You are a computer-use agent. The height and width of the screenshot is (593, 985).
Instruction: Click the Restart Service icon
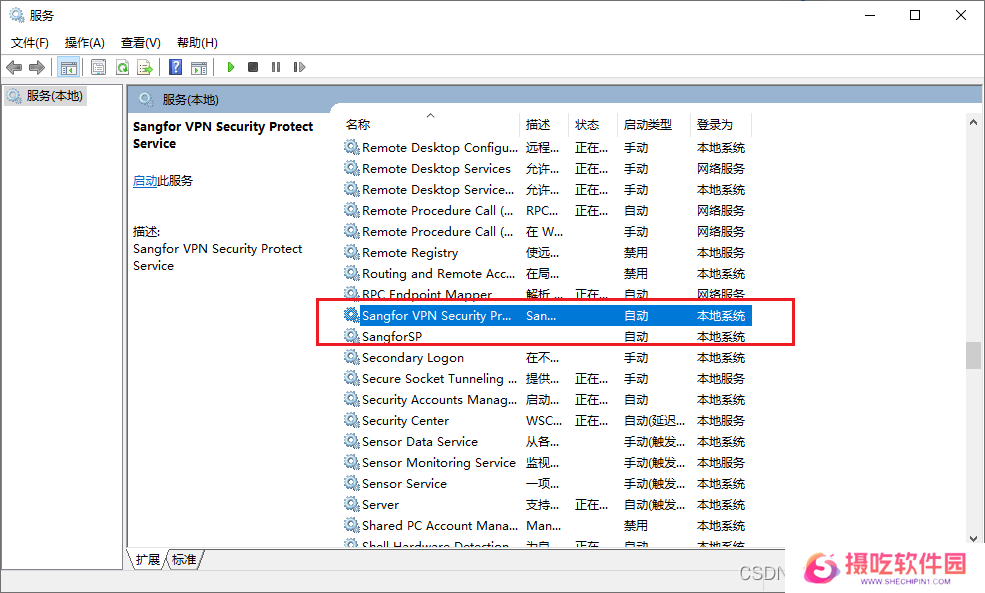(299, 67)
